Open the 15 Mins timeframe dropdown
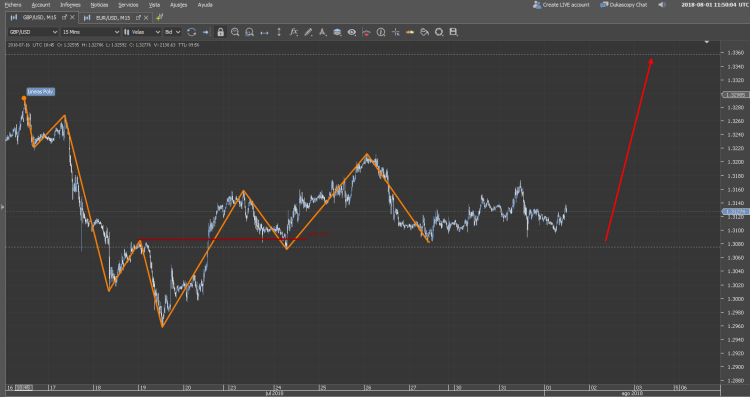750x397 pixels. click(90, 32)
